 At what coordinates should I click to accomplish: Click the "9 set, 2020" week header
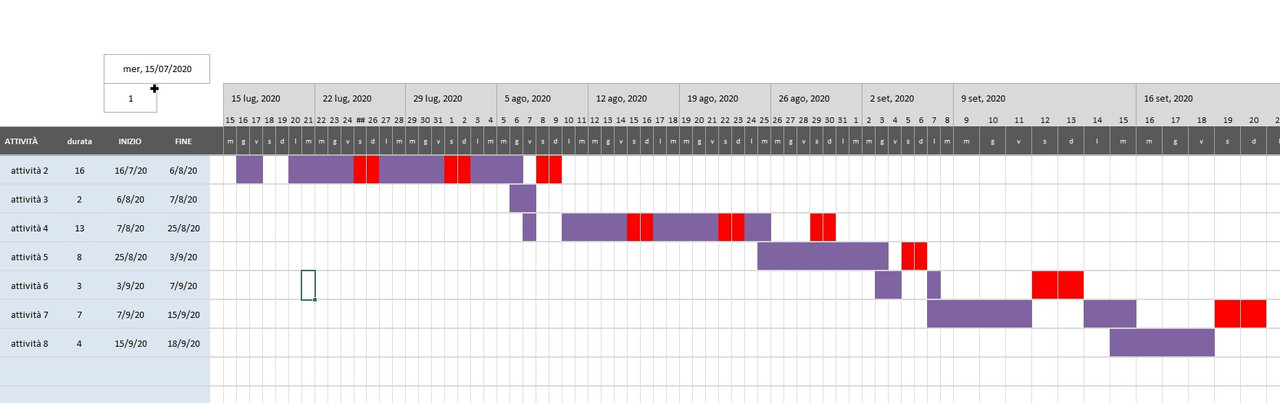(1044, 99)
